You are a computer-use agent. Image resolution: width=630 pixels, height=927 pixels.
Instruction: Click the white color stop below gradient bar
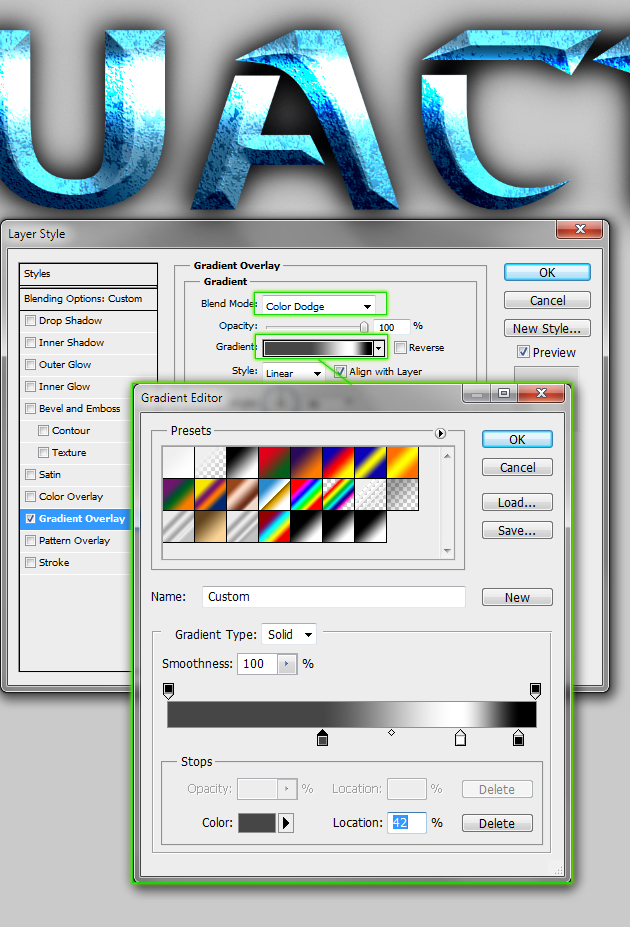click(x=460, y=738)
